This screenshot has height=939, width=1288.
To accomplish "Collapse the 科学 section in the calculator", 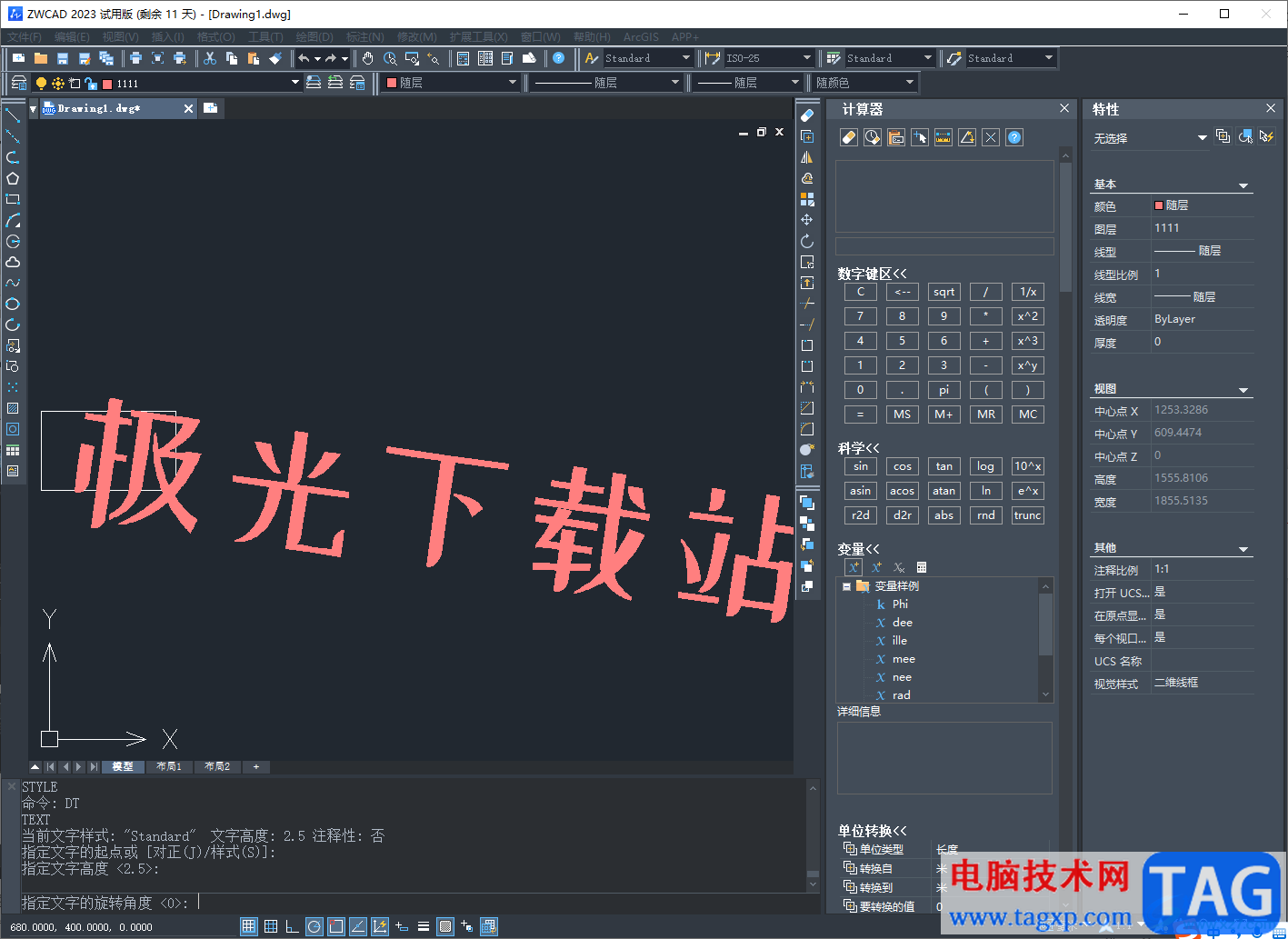I will [858, 448].
